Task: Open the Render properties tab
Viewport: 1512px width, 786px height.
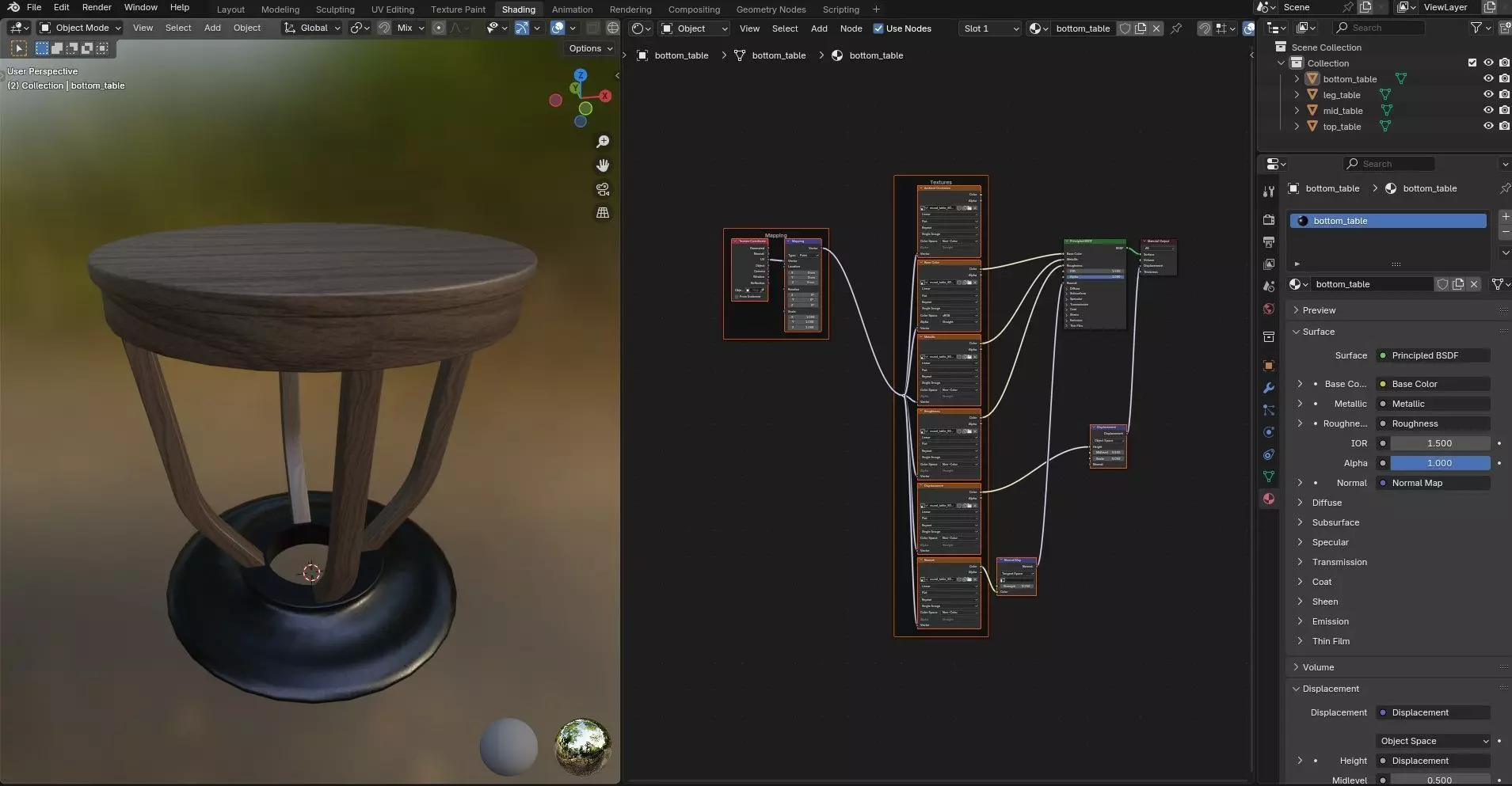Action: (1269, 219)
